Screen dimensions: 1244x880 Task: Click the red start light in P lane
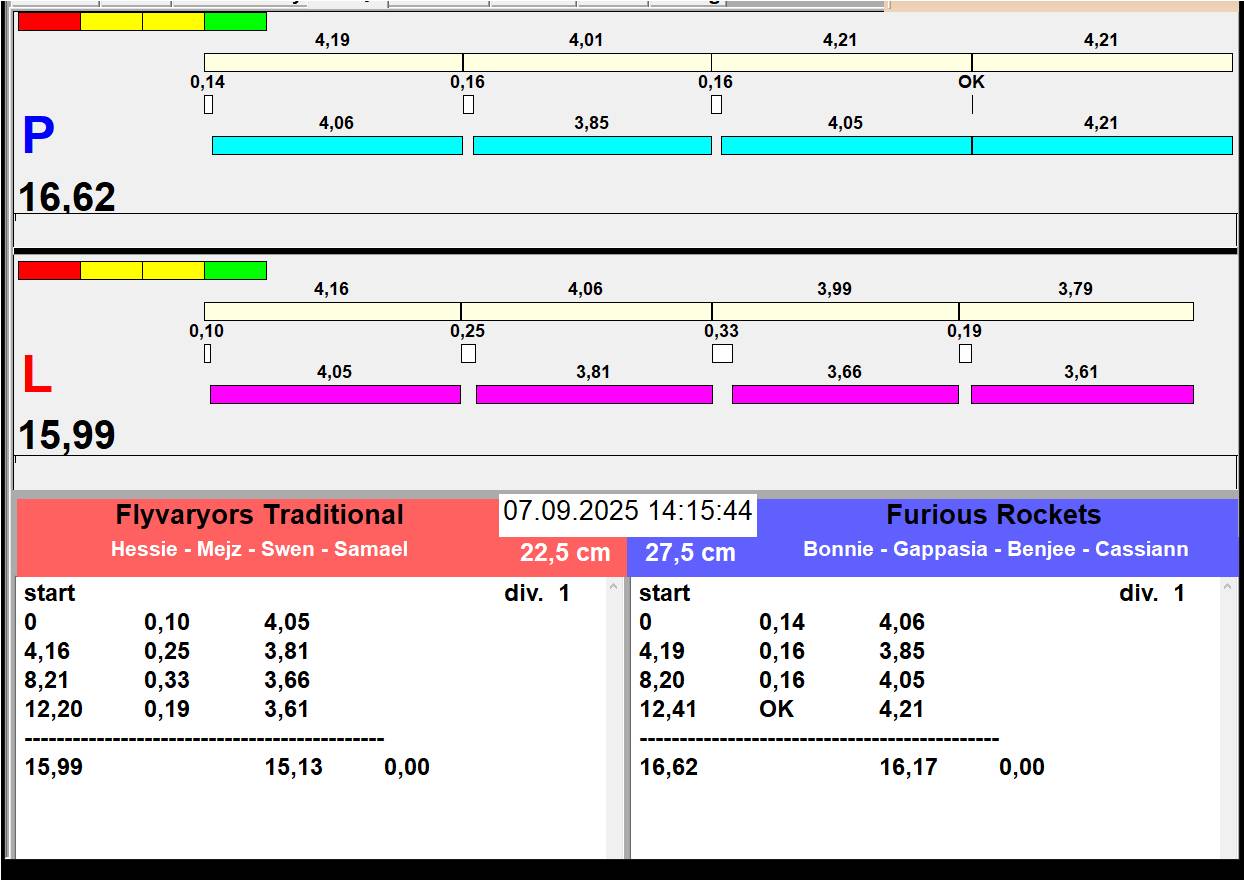coord(49,21)
